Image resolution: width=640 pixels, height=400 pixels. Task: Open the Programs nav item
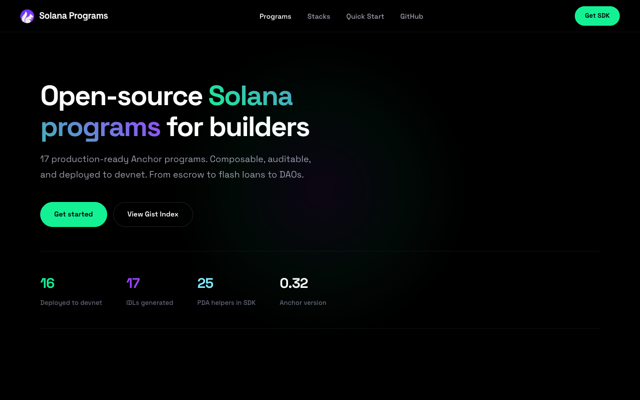pyautogui.click(x=275, y=16)
